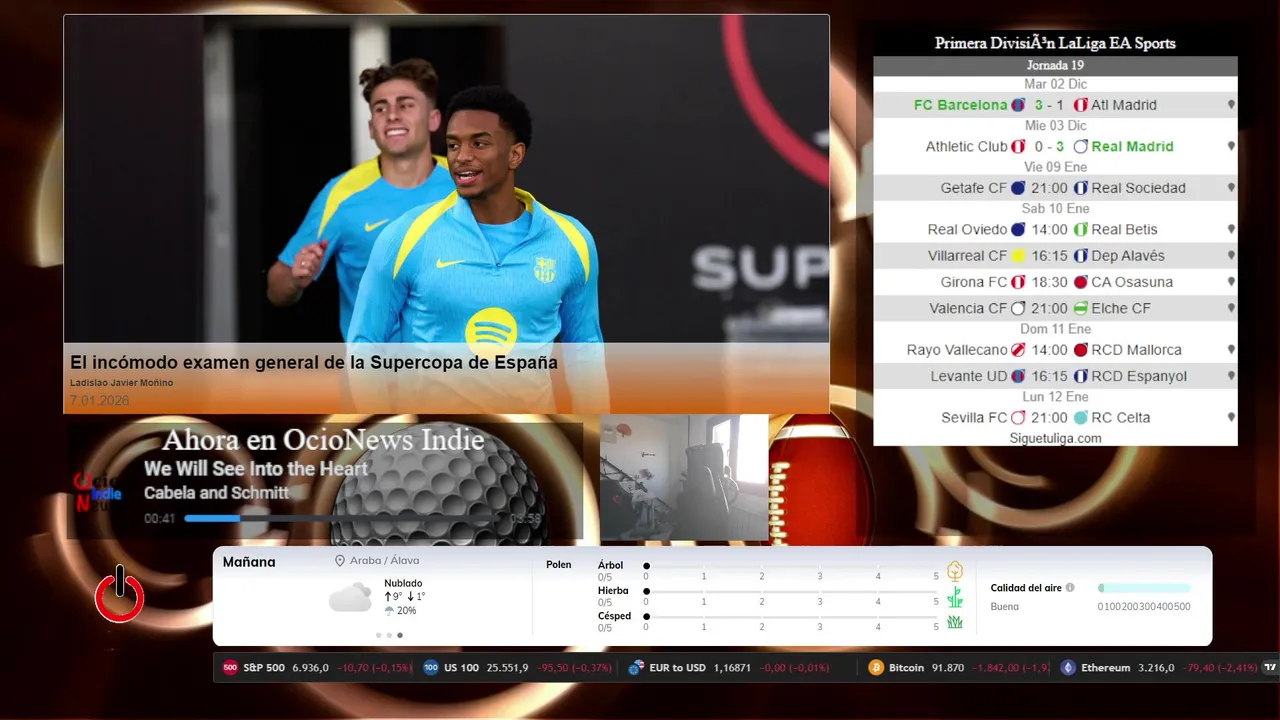Open the Siguetuliga.com link
Viewport: 1280px width, 720px height.
1055,438
